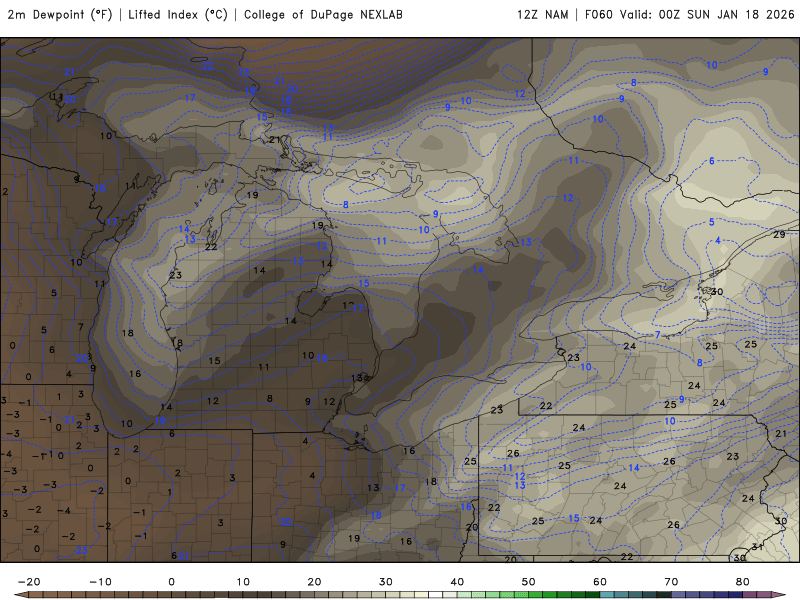The height and width of the screenshot is (600, 800).
Task: Pick the teal swatch just right of 60
Action: click(607, 594)
